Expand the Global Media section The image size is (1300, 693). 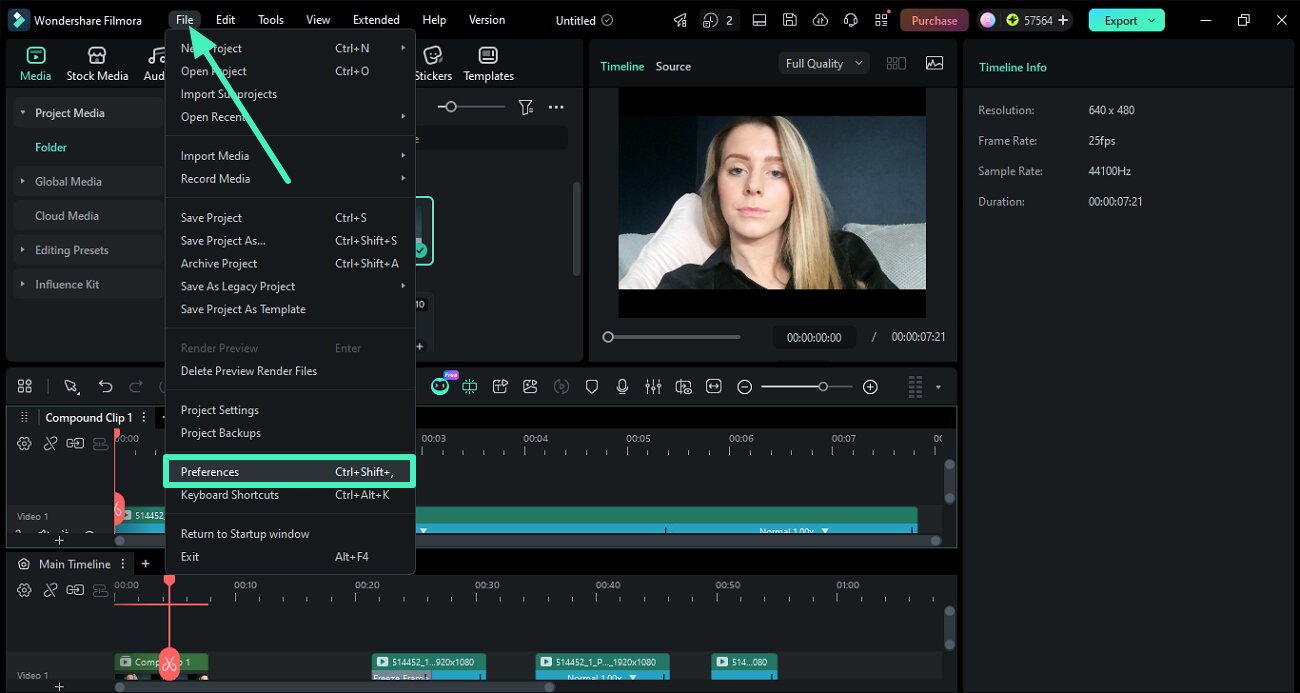22,182
